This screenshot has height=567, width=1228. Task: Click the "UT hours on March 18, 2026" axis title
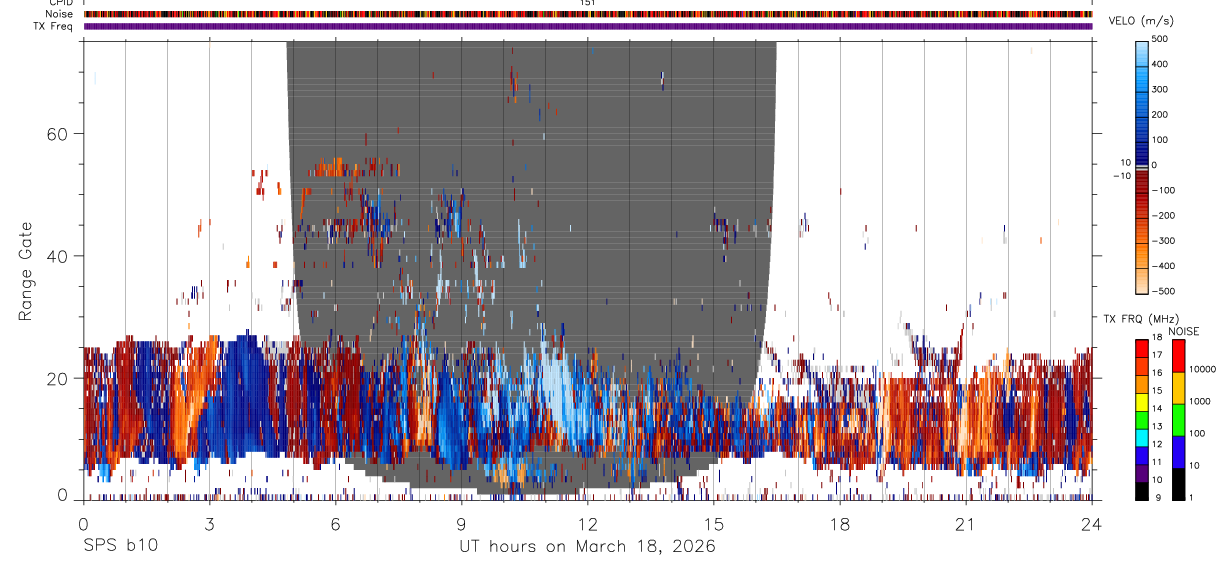[x=587, y=547]
